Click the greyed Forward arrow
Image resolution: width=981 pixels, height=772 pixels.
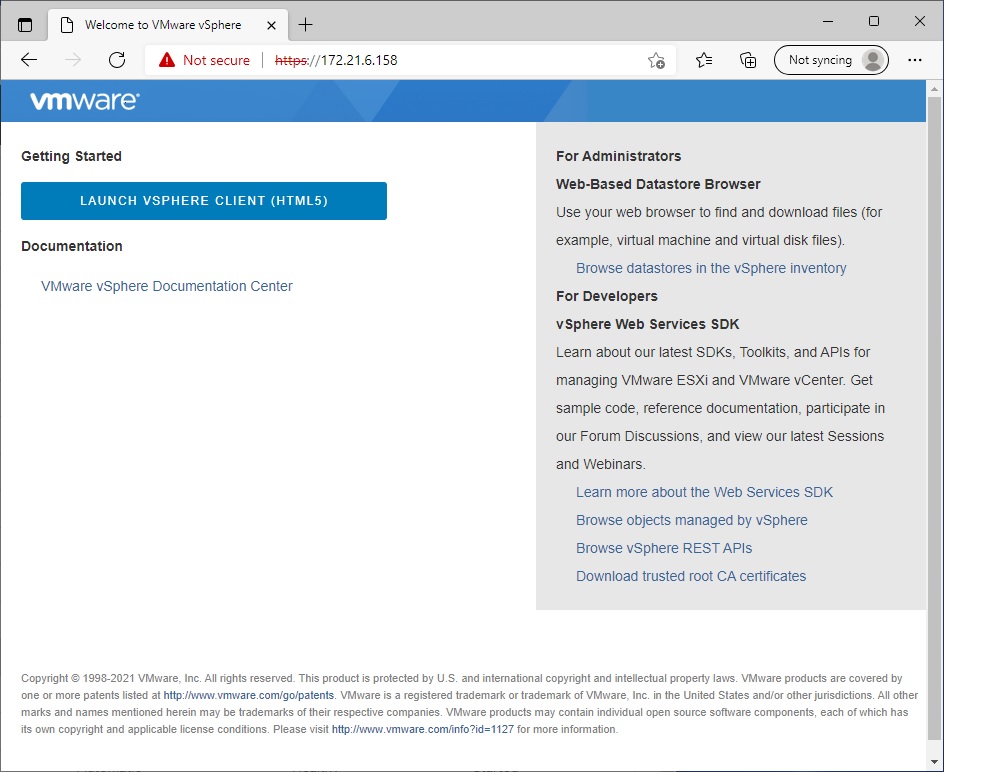coord(73,60)
